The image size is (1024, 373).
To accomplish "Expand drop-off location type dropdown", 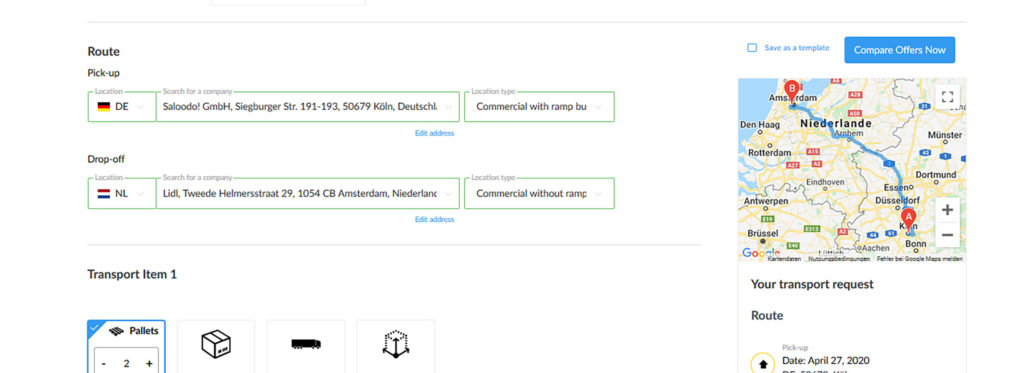I will pyautogui.click(x=539, y=193).
